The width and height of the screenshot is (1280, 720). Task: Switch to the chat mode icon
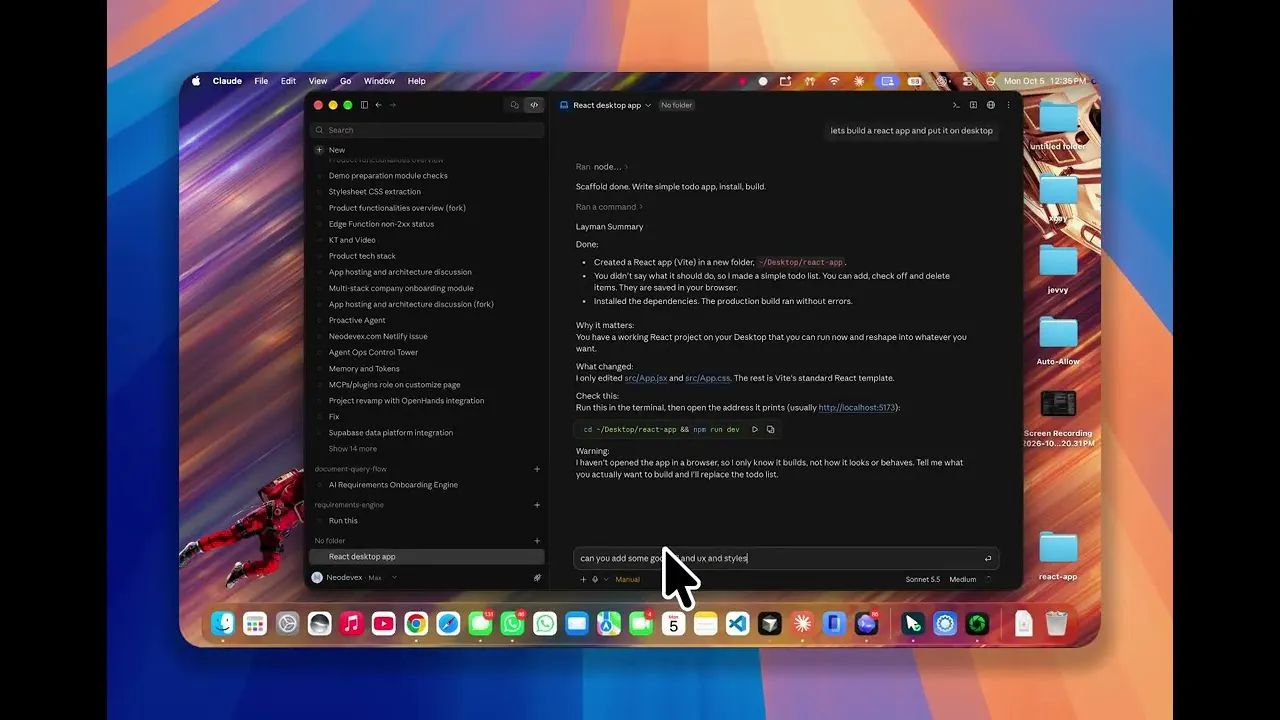515,105
